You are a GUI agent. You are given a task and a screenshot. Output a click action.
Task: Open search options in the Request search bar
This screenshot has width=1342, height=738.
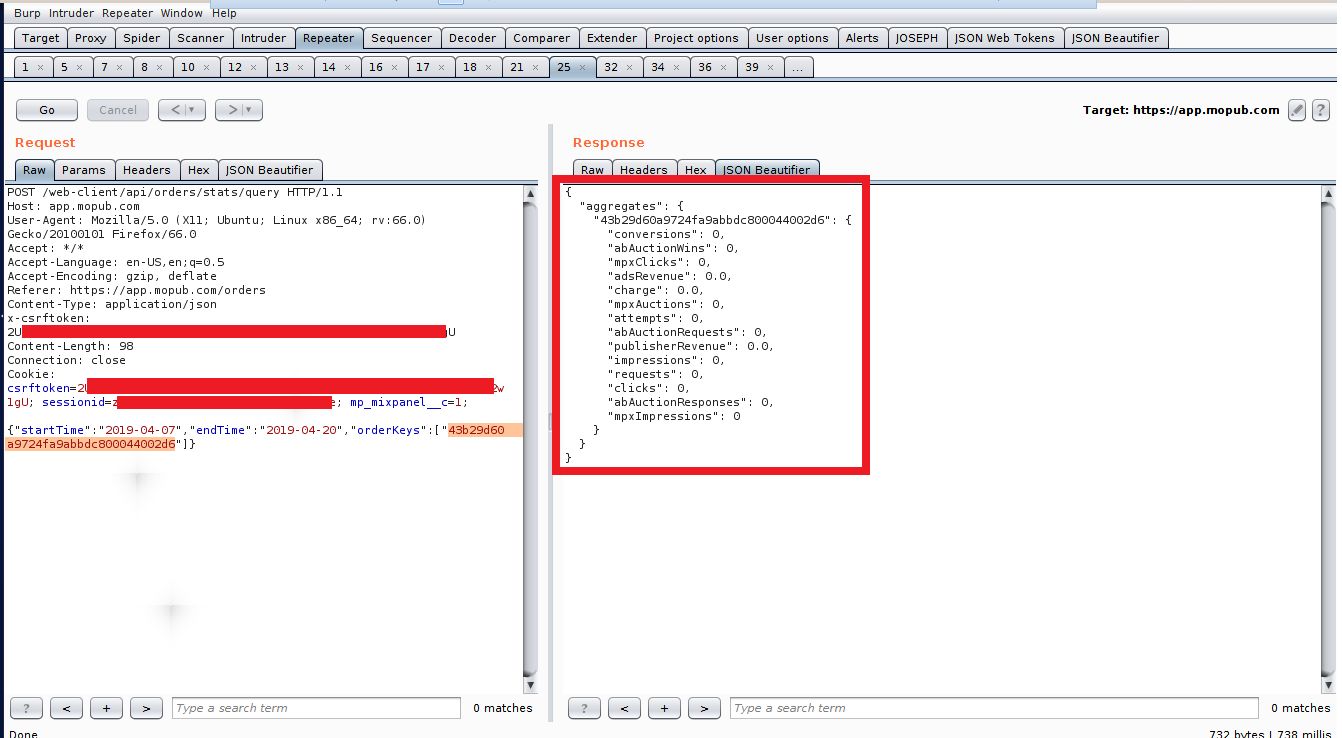pos(26,708)
